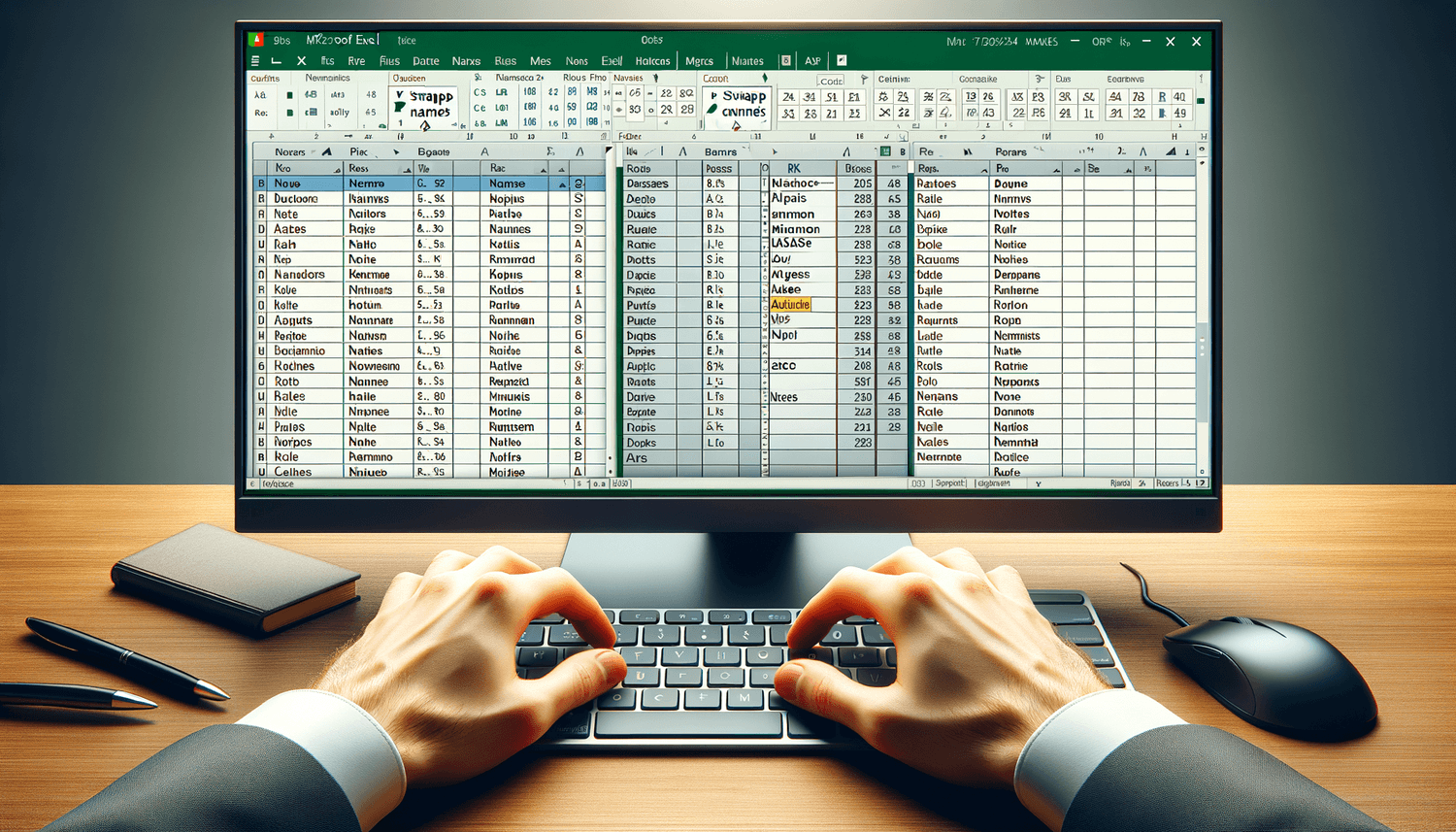Screen dimensions: 1456x832
Task: Click the feitacse status bar label
Action: [x=278, y=483]
